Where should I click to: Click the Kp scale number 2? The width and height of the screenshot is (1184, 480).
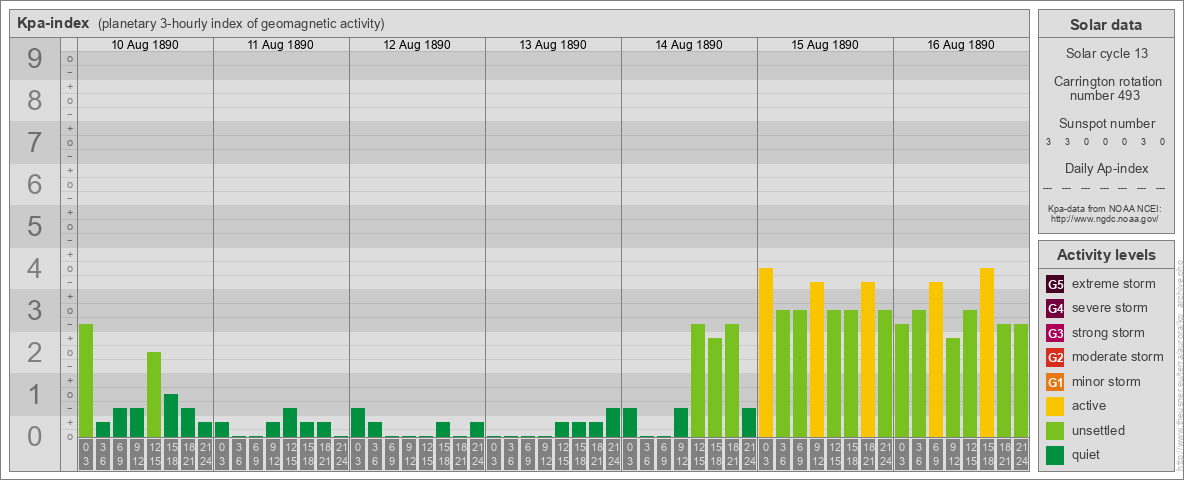coord(35,352)
